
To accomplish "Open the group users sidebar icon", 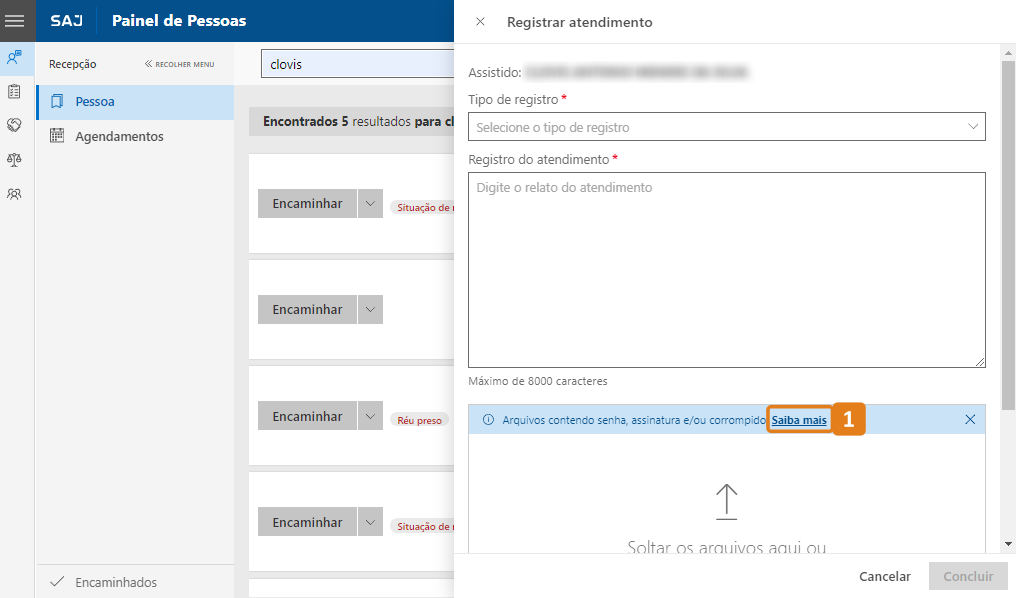I will 14,194.
